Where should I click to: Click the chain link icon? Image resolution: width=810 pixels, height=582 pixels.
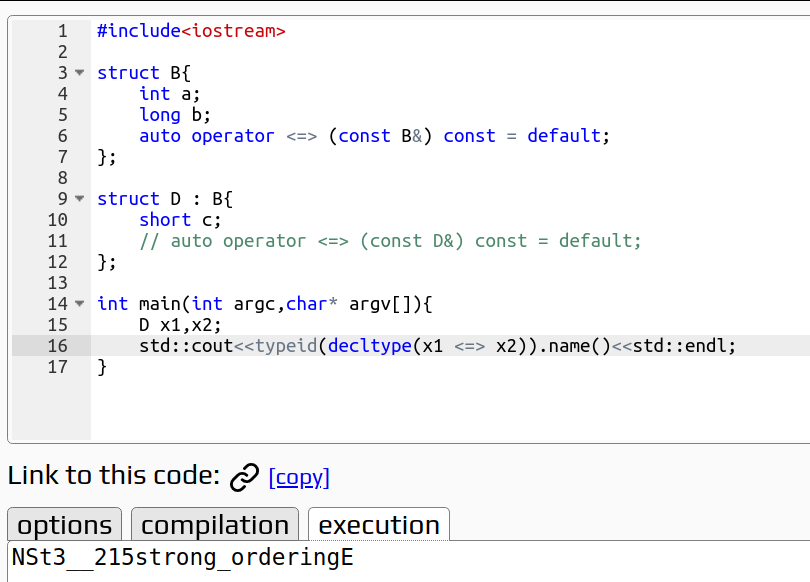(244, 477)
